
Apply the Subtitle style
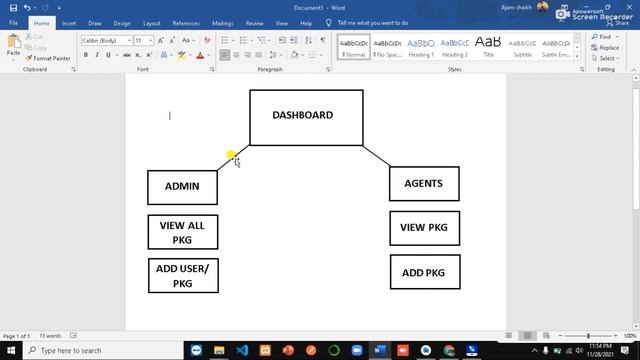click(522, 47)
